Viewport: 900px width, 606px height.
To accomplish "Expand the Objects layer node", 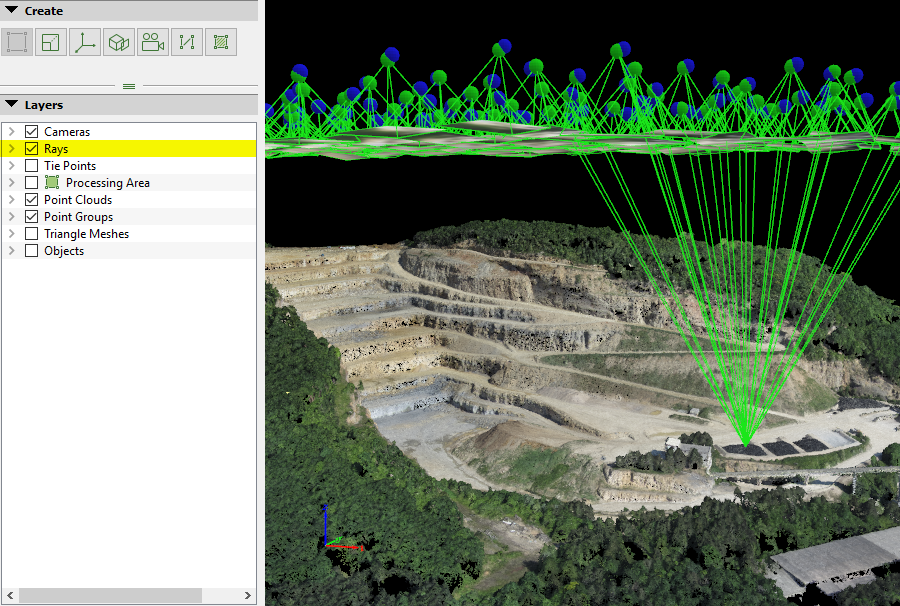I will pyautogui.click(x=11, y=251).
